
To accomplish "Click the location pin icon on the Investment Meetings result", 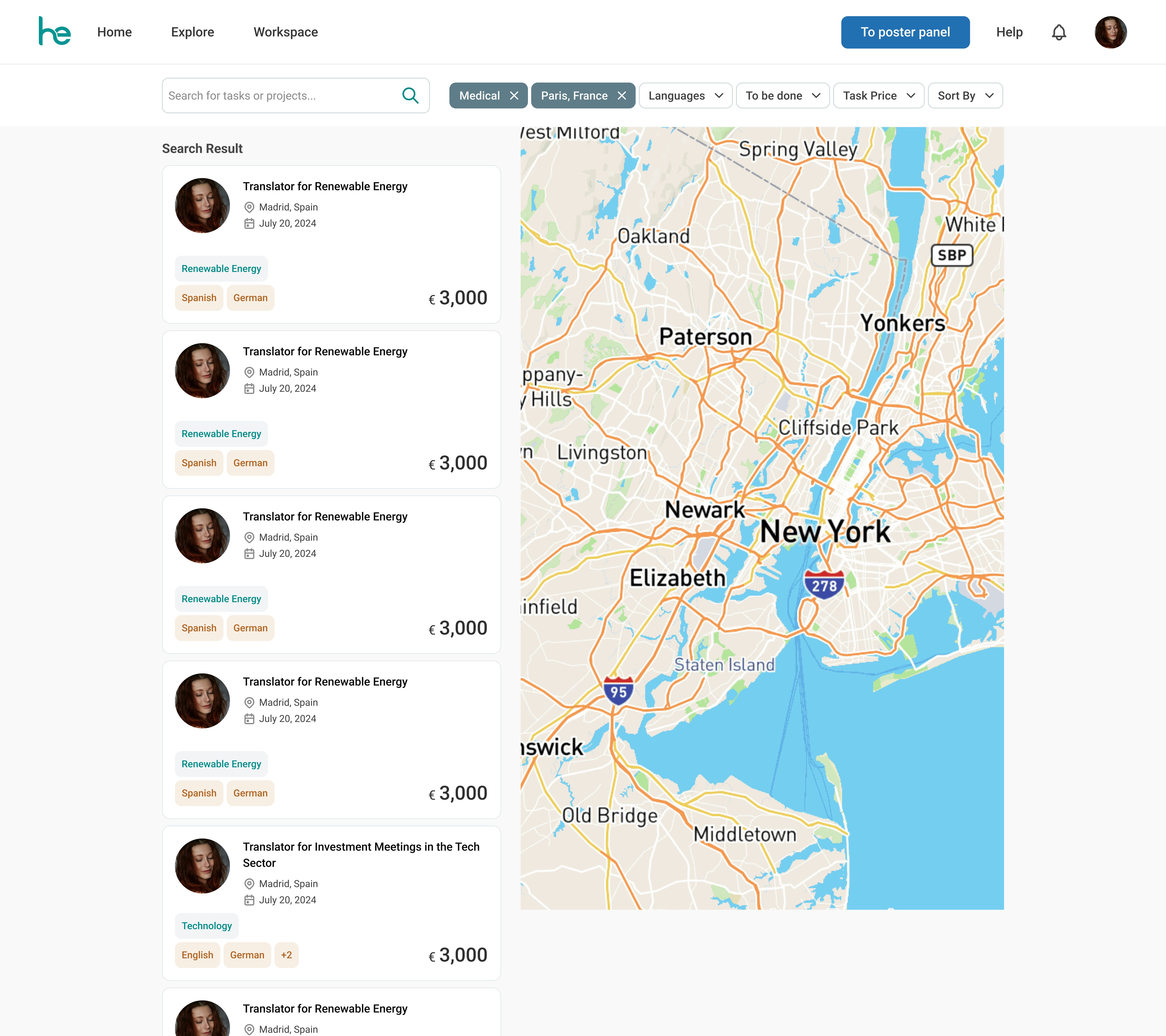I will (249, 884).
